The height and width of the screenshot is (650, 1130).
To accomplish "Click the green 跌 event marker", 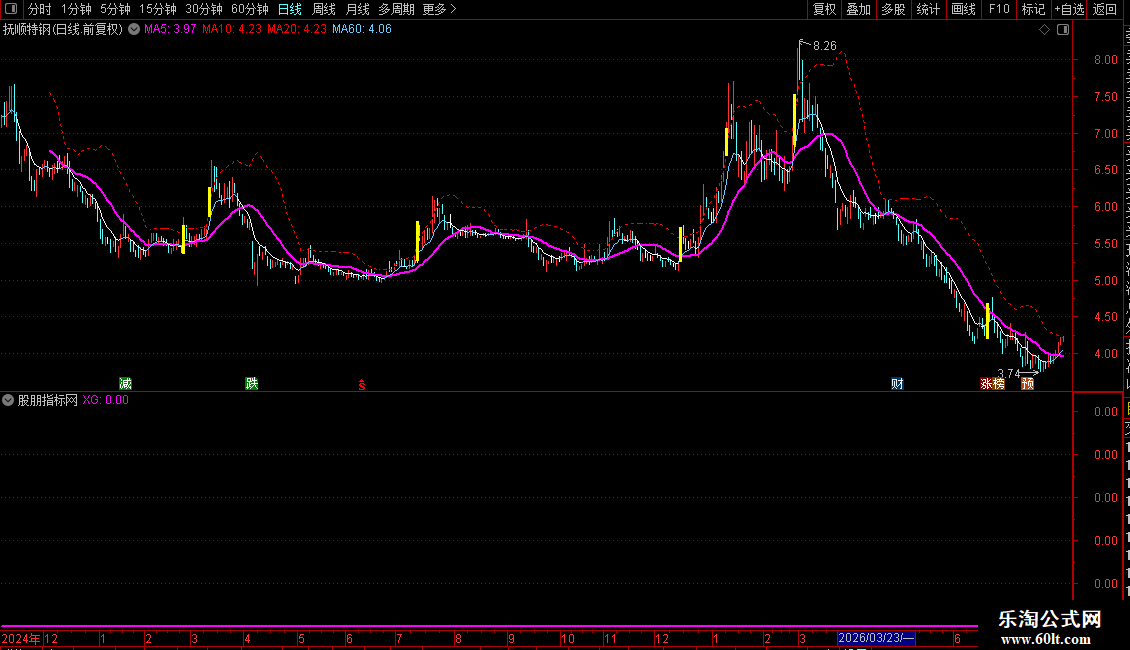I will tap(252, 383).
